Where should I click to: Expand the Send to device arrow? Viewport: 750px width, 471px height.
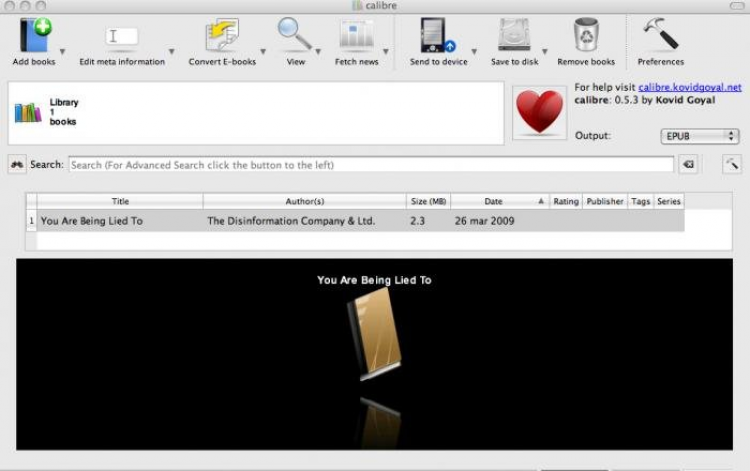tap(474, 51)
